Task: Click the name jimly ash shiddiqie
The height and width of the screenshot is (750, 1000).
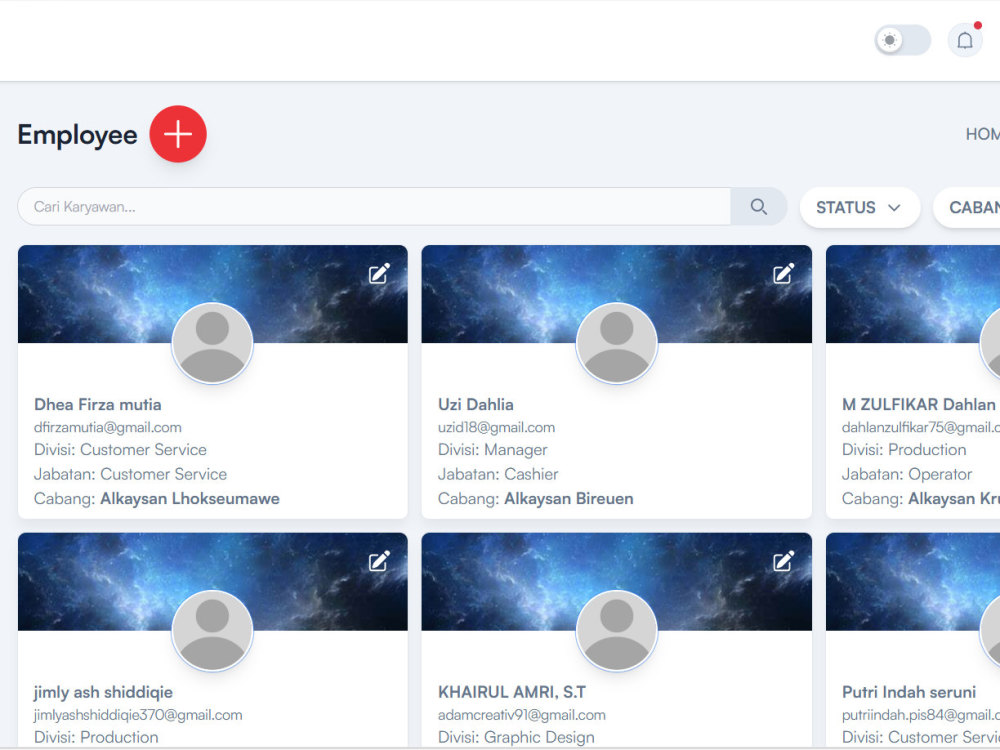Action: (103, 692)
